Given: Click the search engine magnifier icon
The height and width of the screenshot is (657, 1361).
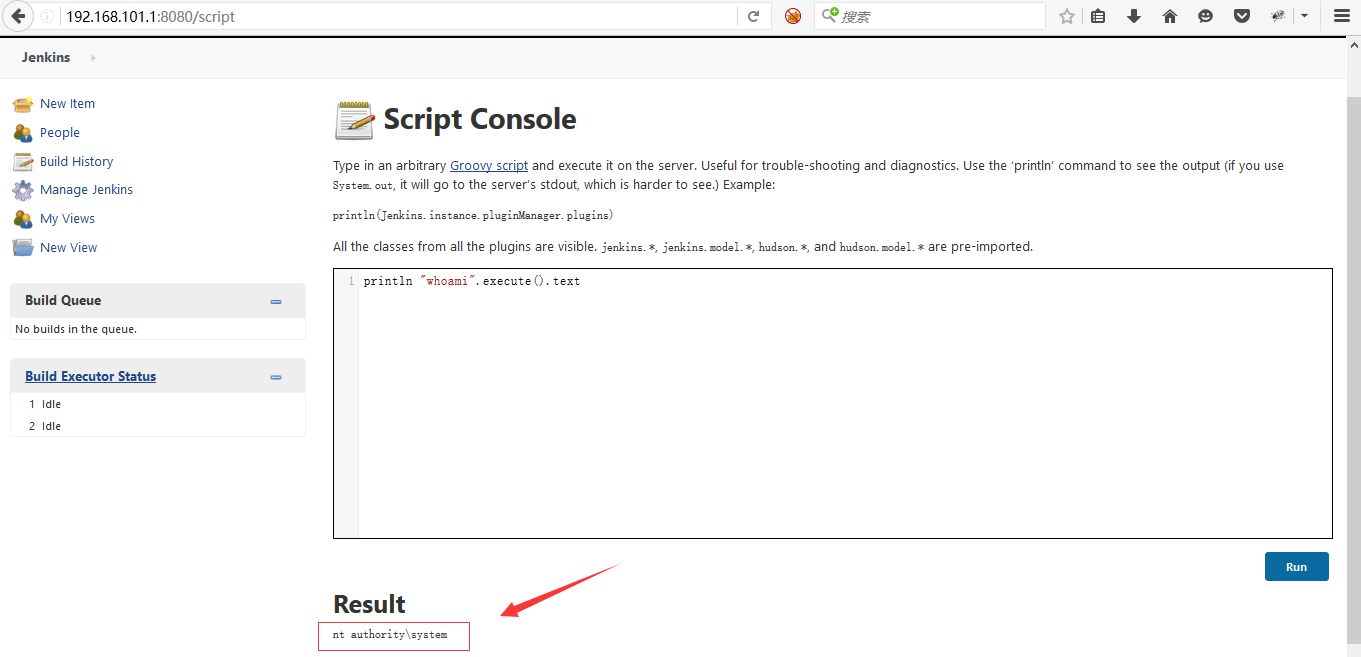Looking at the screenshot, I should [829, 16].
